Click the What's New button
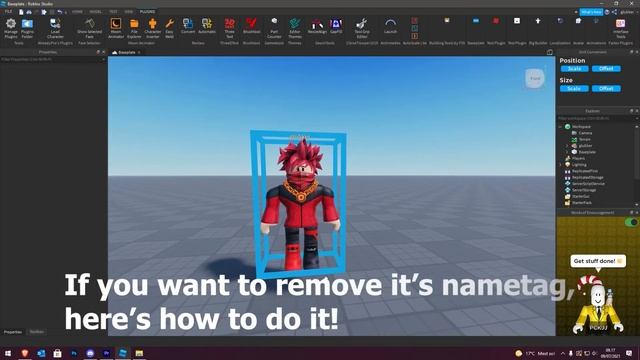Viewport: 640px width, 360px height. 591,12
